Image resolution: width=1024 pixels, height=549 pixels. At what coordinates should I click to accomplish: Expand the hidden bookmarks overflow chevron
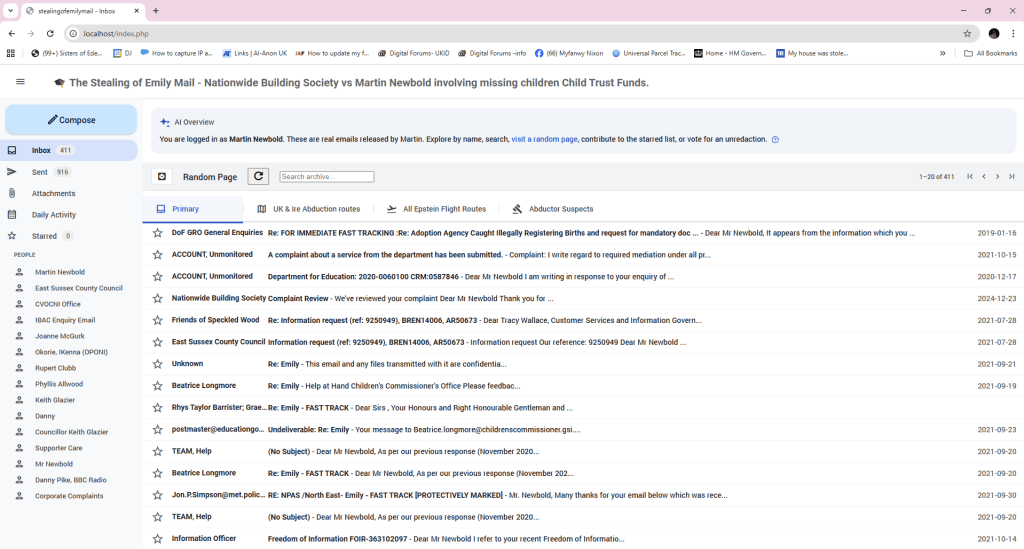(942, 53)
